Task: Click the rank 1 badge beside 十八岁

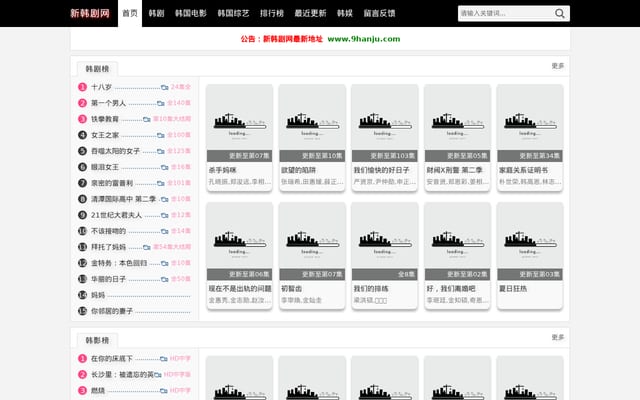Action: click(x=82, y=87)
